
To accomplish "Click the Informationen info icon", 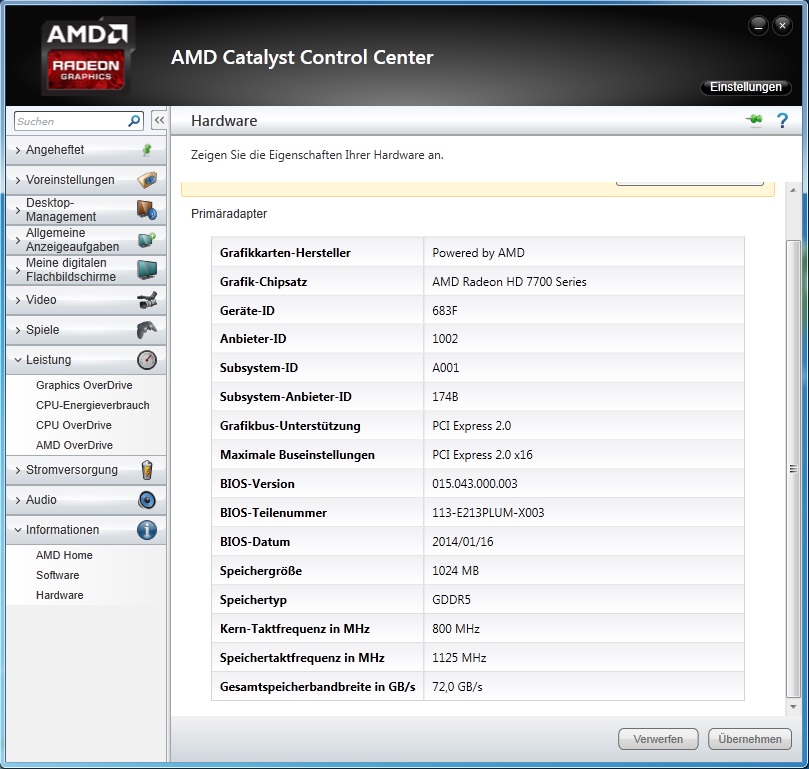I will click(146, 530).
